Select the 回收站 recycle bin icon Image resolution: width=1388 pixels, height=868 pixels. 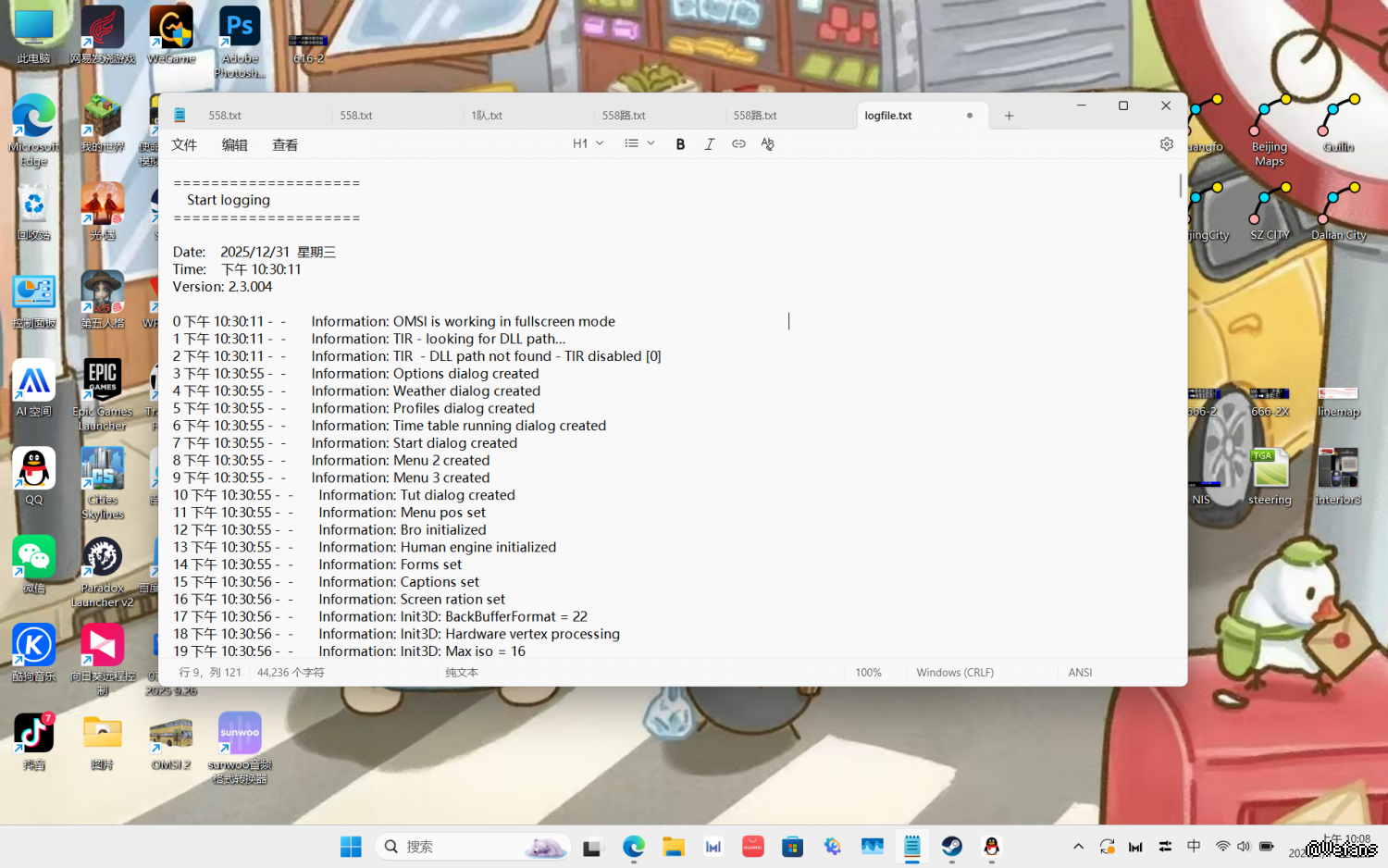34,212
